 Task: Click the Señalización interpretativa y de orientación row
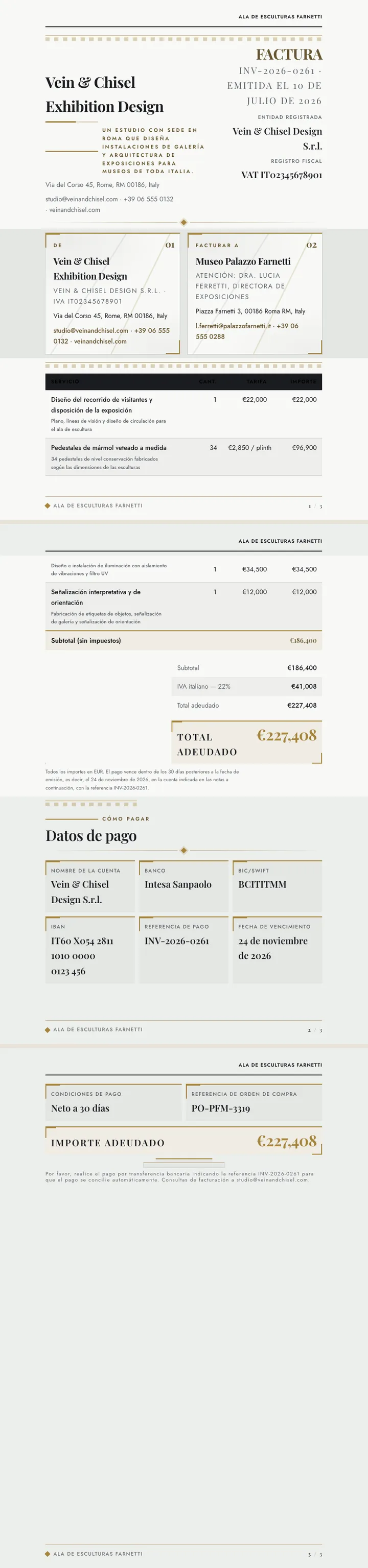pyautogui.click(x=183, y=606)
